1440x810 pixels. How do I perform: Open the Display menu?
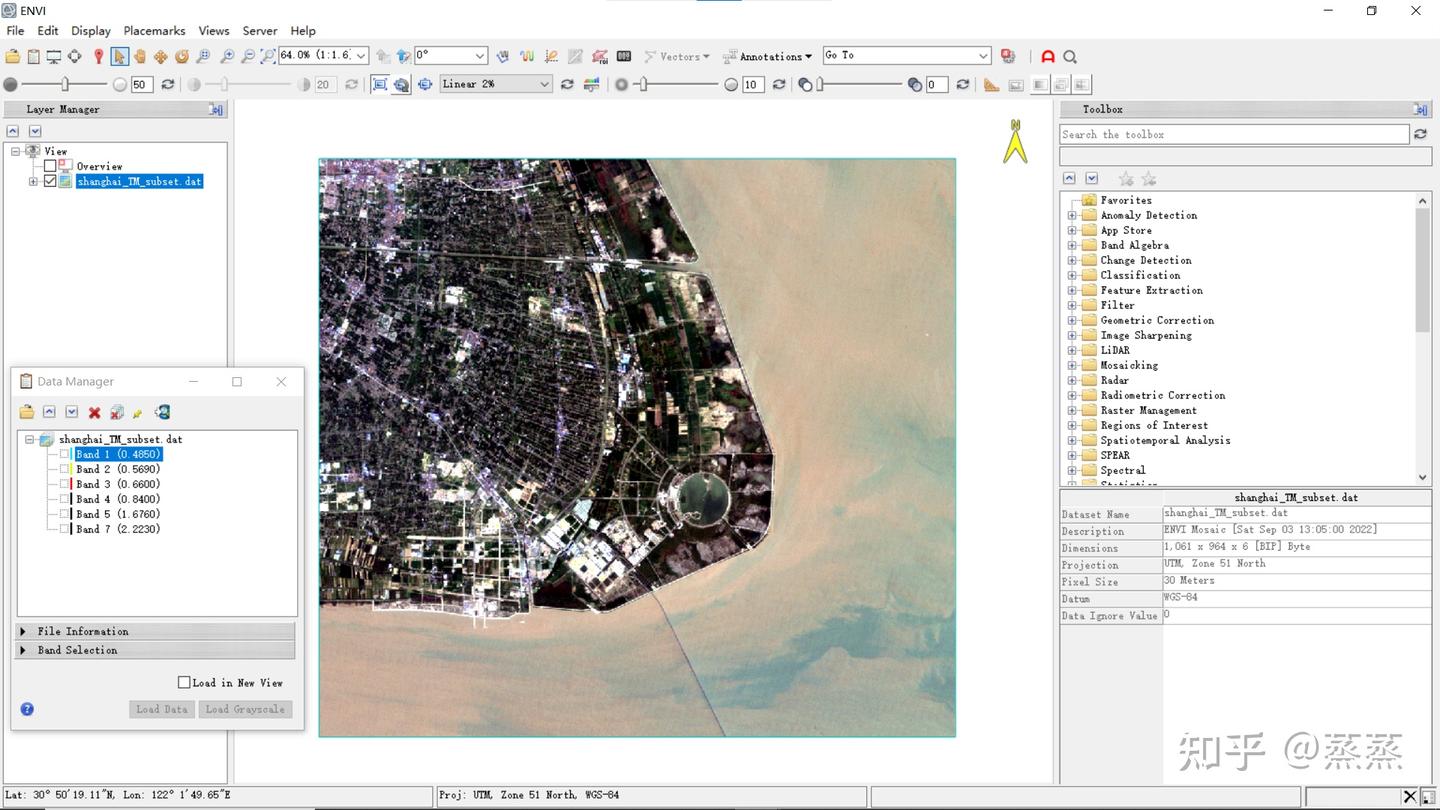point(90,31)
